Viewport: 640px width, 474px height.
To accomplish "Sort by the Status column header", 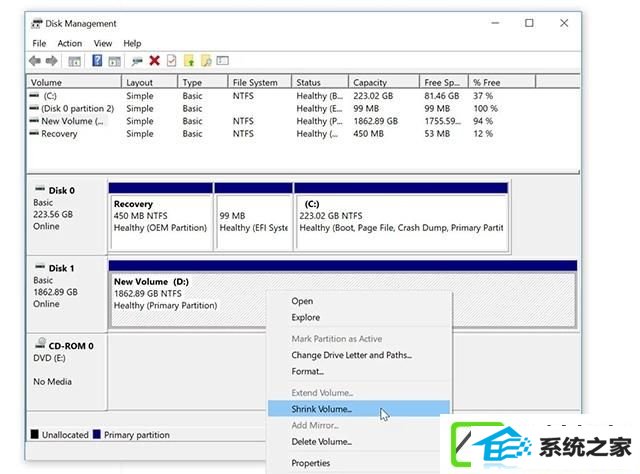I will [x=320, y=82].
